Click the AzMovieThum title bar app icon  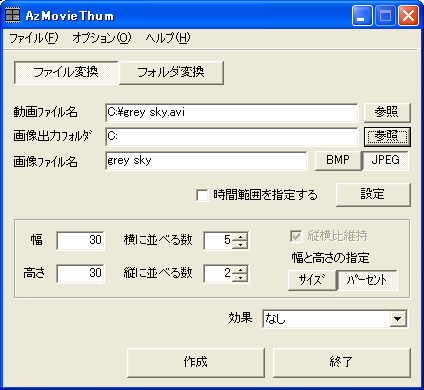pyautogui.click(x=13, y=15)
